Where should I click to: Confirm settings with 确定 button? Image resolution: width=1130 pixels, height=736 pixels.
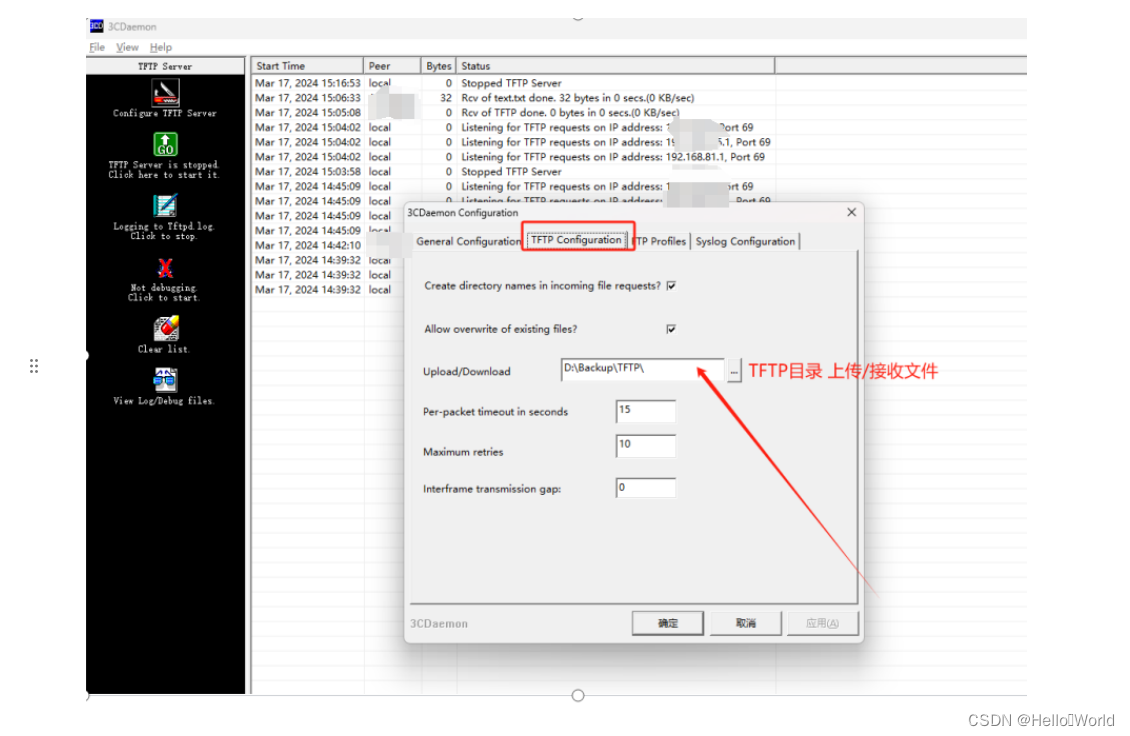click(x=667, y=623)
